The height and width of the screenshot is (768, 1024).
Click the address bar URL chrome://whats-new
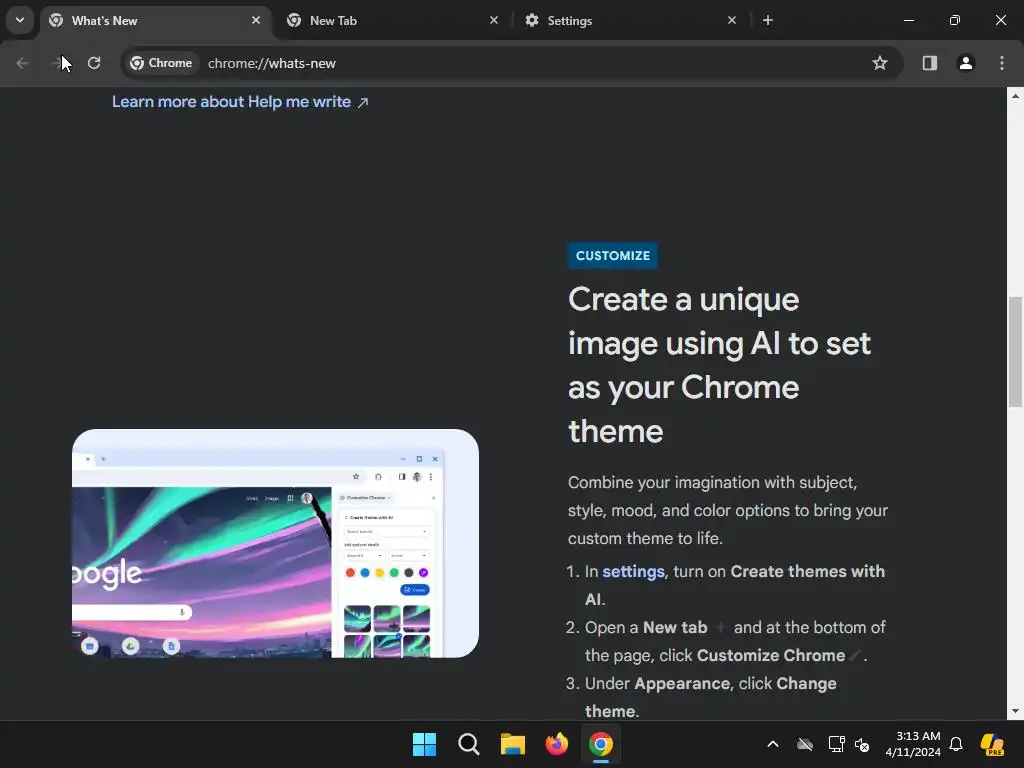(x=272, y=63)
